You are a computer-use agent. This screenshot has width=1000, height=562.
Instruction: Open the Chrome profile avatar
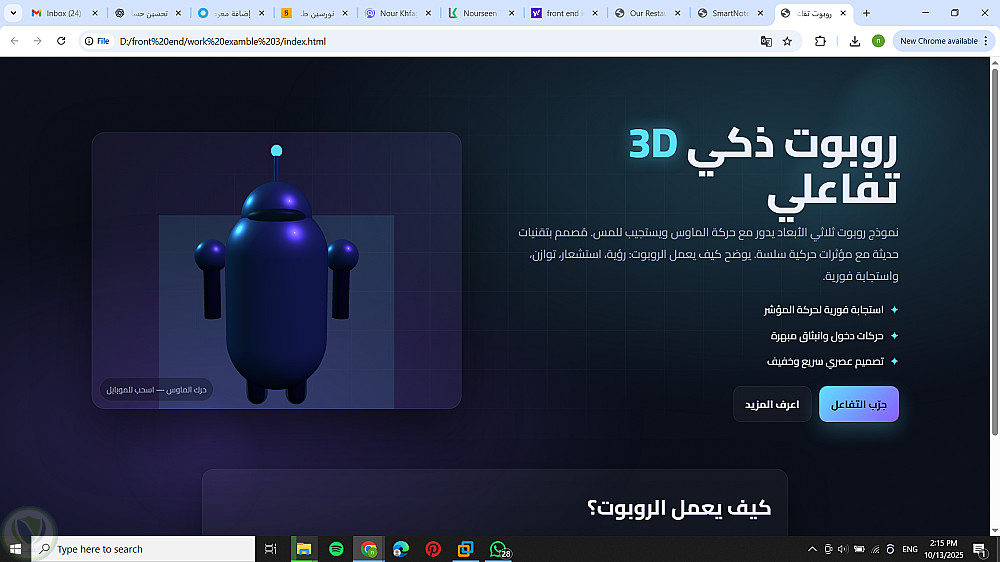[x=878, y=41]
